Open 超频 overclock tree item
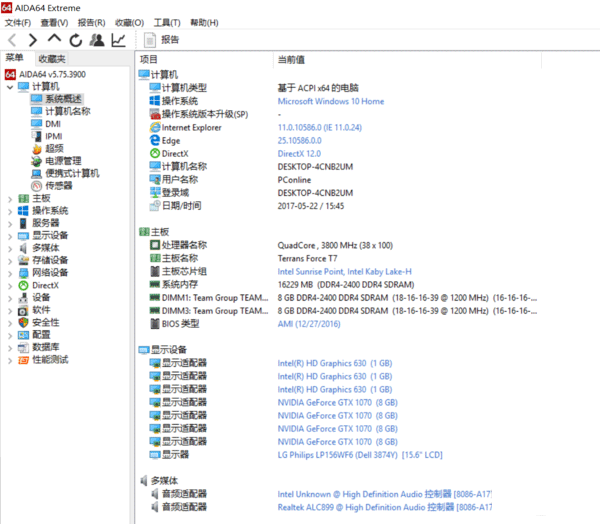The height and width of the screenshot is (524, 600). coord(47,149)
